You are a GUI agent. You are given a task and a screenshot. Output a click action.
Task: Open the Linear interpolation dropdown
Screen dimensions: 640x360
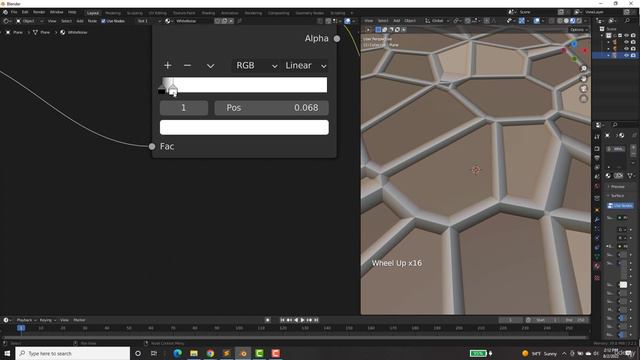pyautogui.click(x=305, y=65)
